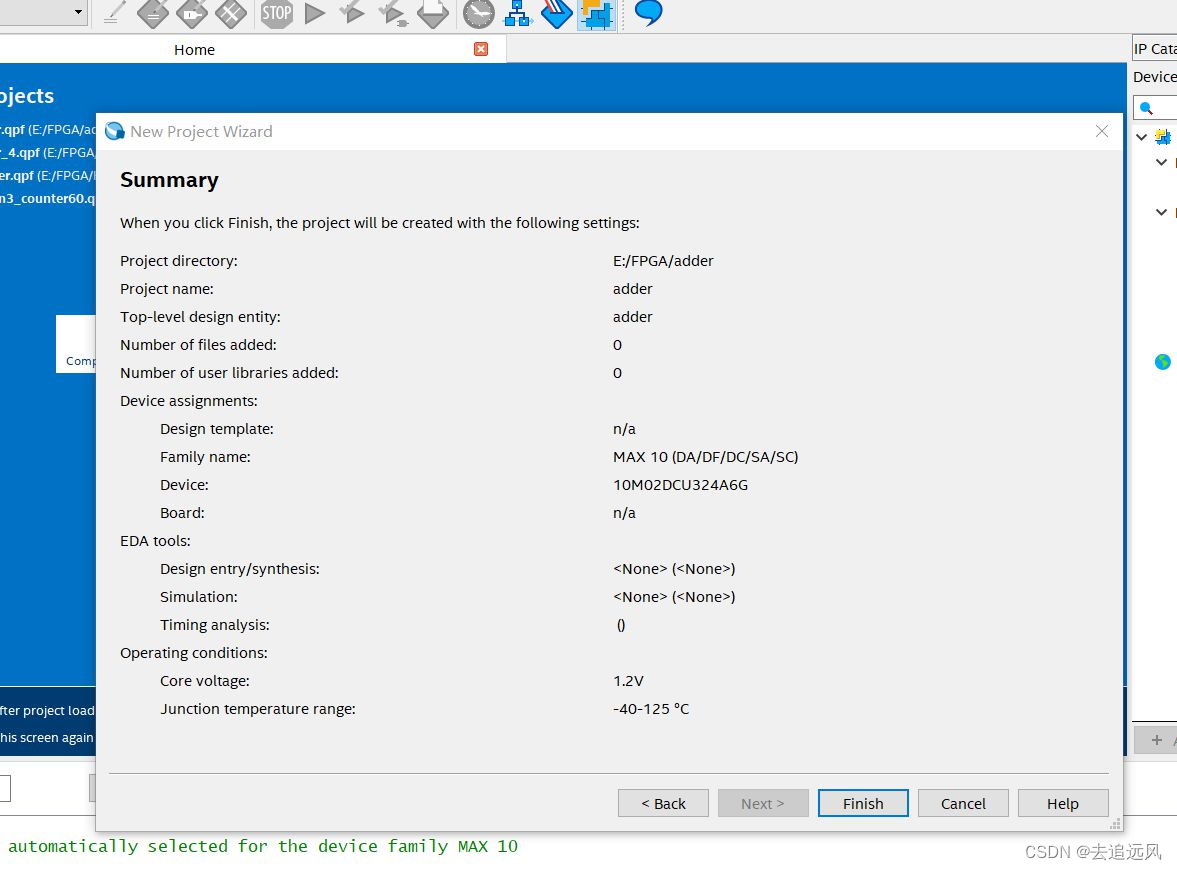
Task: Open the Pin Planner crossed diamond icon
Action: click(x=231, y=13)
